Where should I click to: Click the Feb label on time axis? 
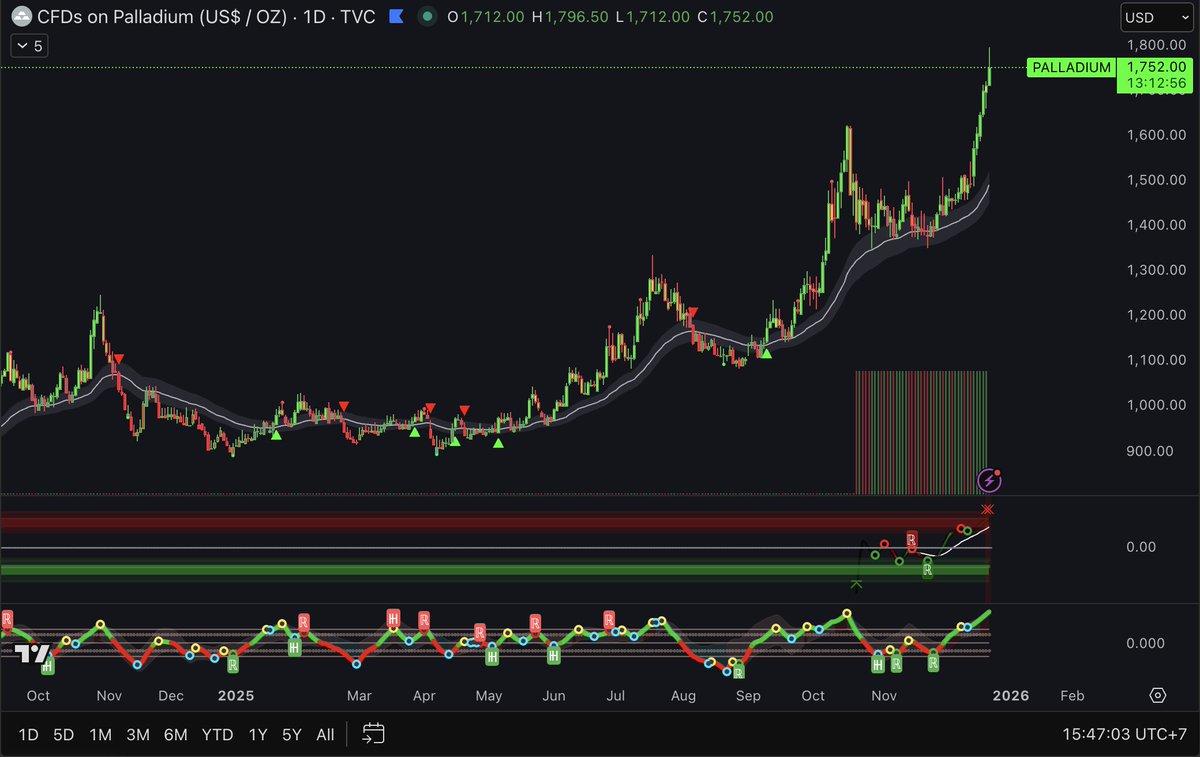pyautogui.click(x=1071, y=695)
